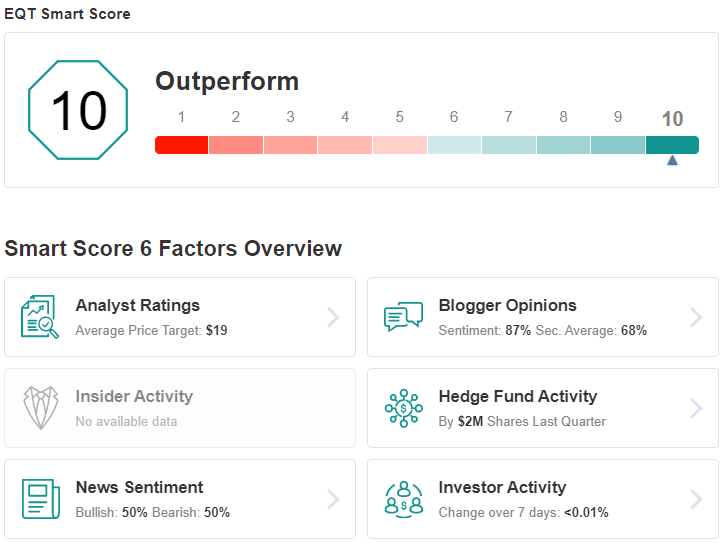
Task: Expand Hedge Fund Activity chevron arrow
Action: click(696, 408)
